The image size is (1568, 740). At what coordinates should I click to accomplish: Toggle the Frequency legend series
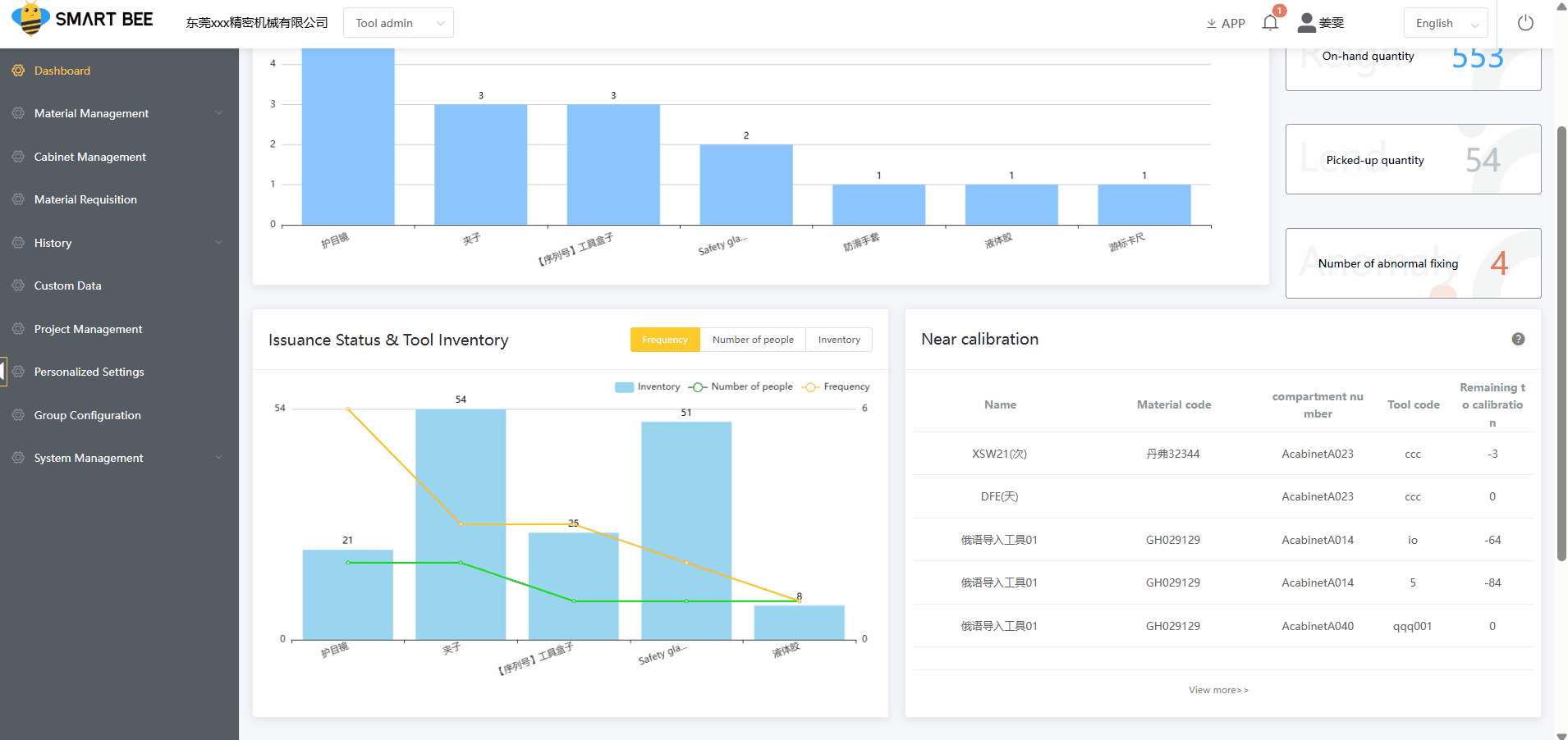[836, 386]
